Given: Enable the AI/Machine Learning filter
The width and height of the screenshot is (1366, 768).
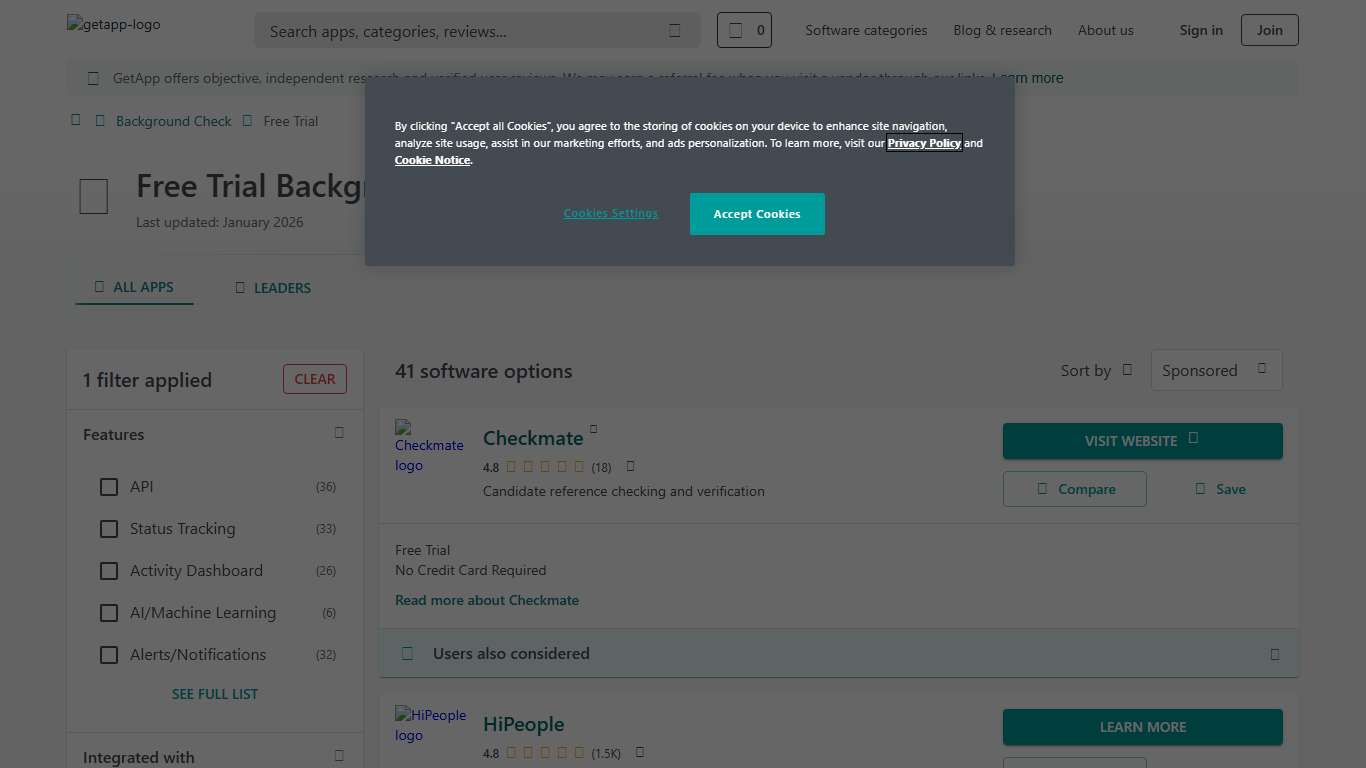Looking at the screenshot, I should coord(109,613).
